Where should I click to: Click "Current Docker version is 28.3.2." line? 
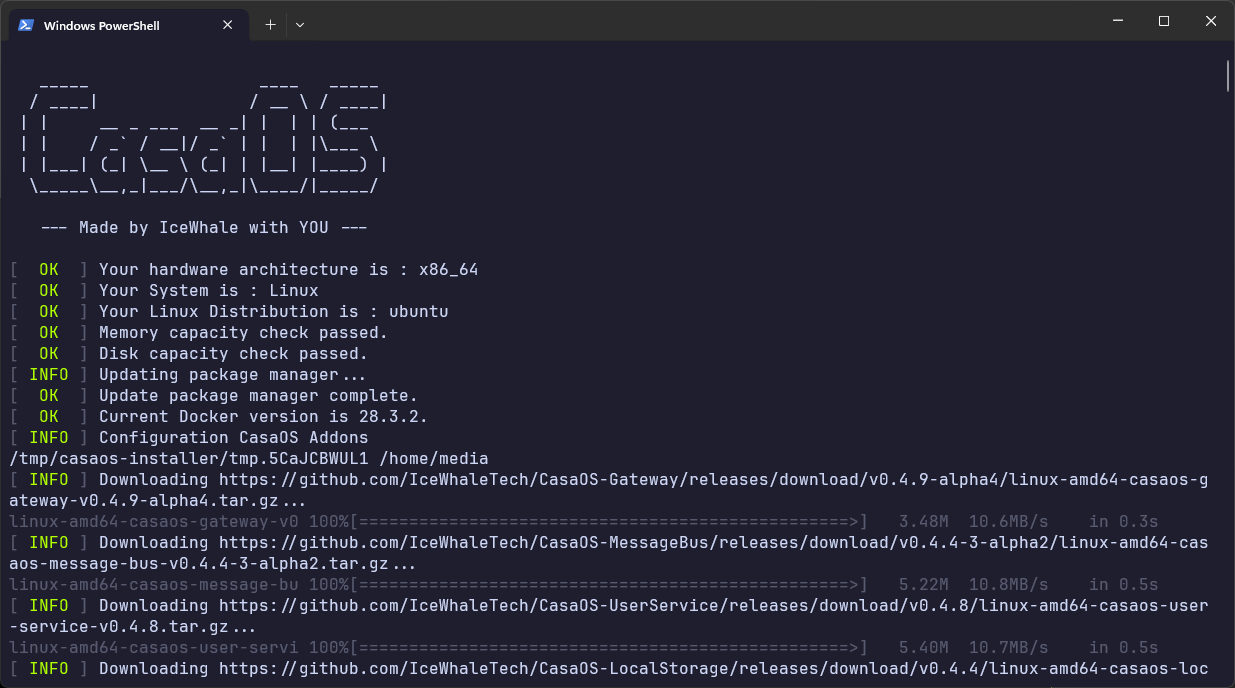pyautogui.click(x=264, y=417)
